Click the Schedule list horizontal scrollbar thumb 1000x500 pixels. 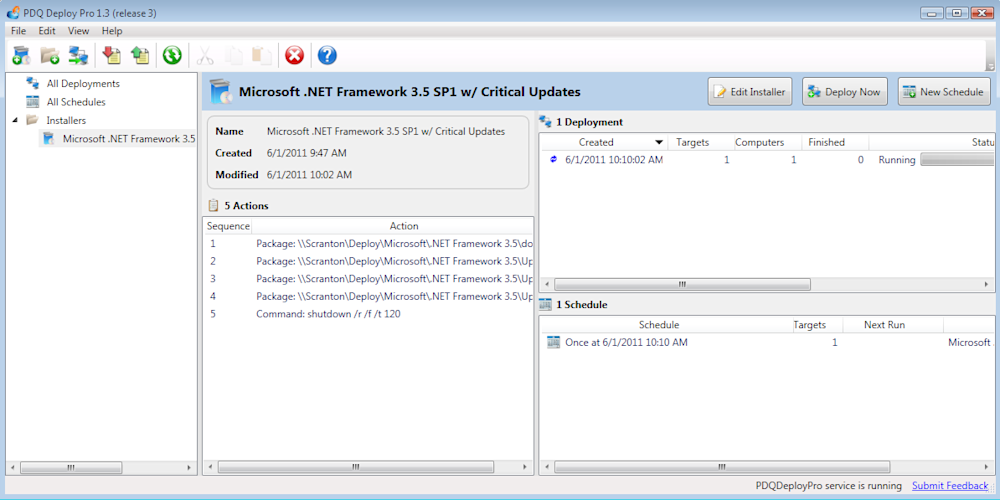pyautogui.click(x=722, y=467)
